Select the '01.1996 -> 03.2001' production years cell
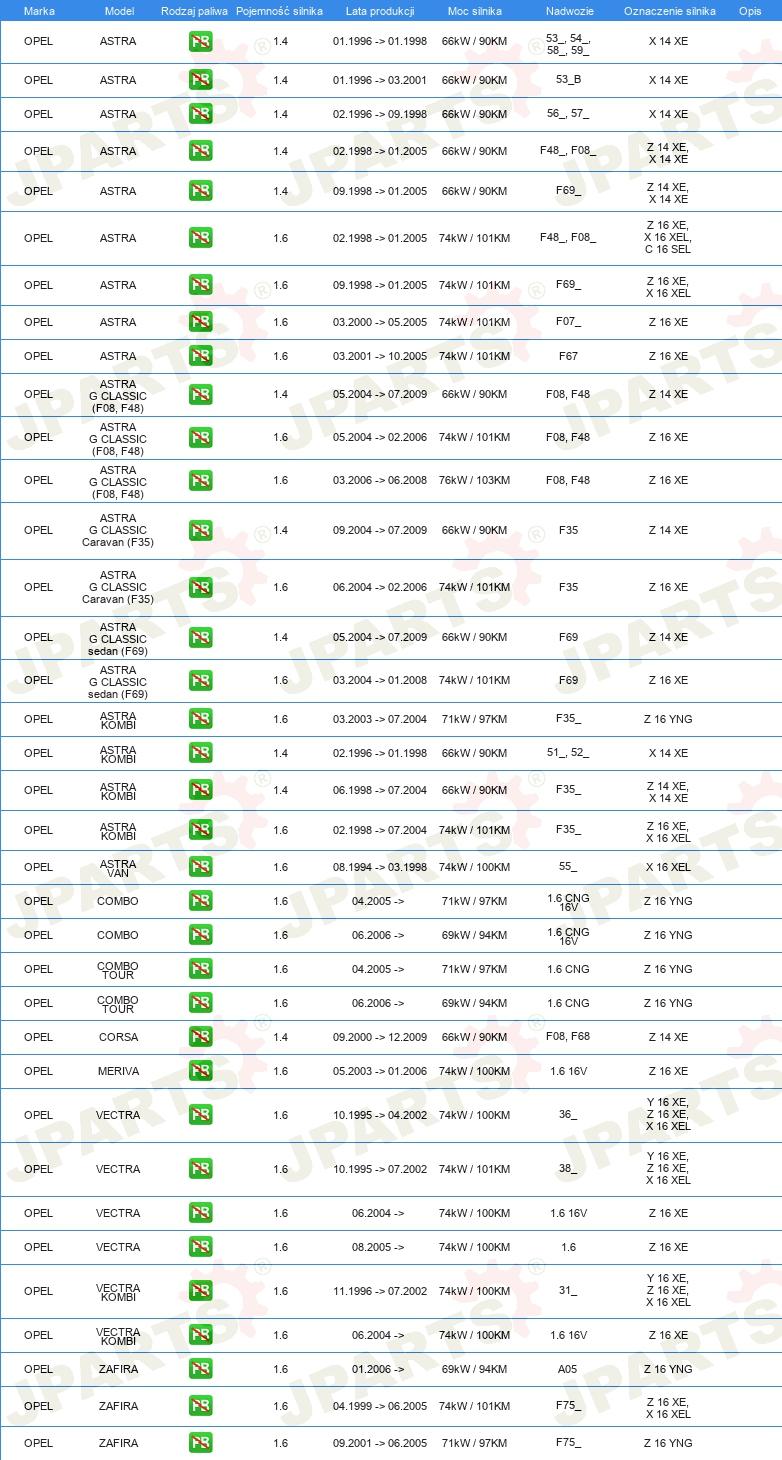The height and width of the screenshot is (1460, 782). [x=380, y=80]
